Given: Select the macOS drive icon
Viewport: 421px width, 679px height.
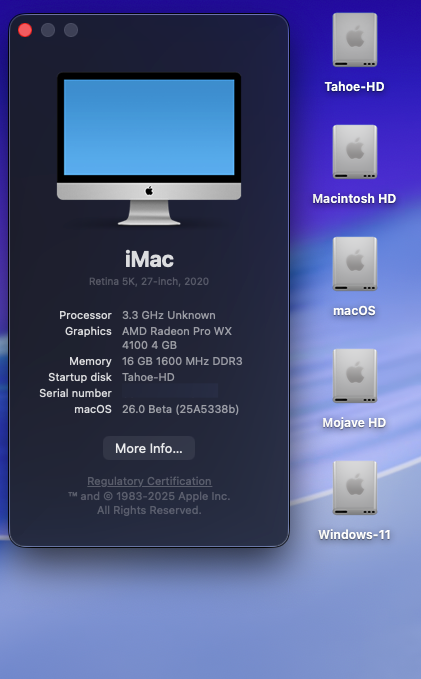Looking at the screenshot, I should tap(355, 264).
